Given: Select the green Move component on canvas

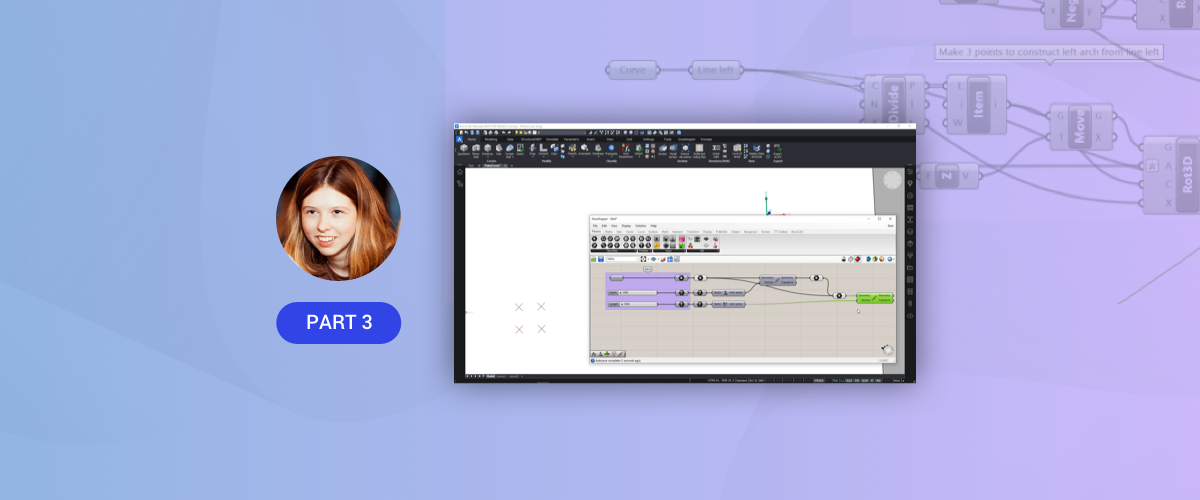Looking at the screenshot, I should click(x=875, y=298).
